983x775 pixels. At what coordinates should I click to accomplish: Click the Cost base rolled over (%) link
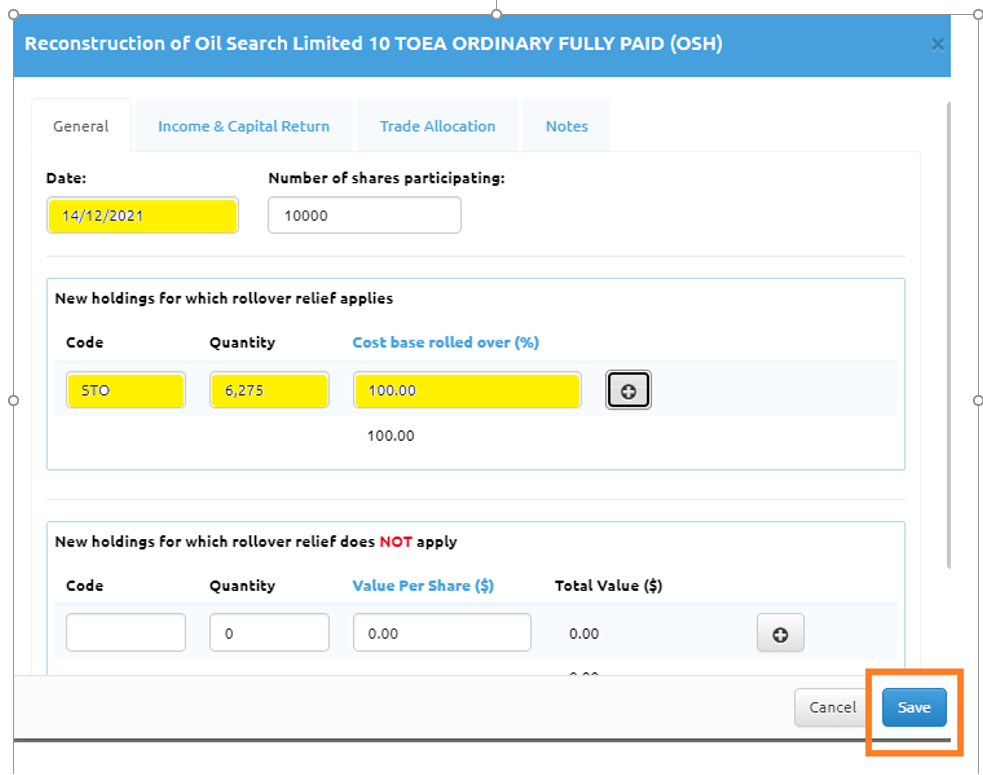446,342
